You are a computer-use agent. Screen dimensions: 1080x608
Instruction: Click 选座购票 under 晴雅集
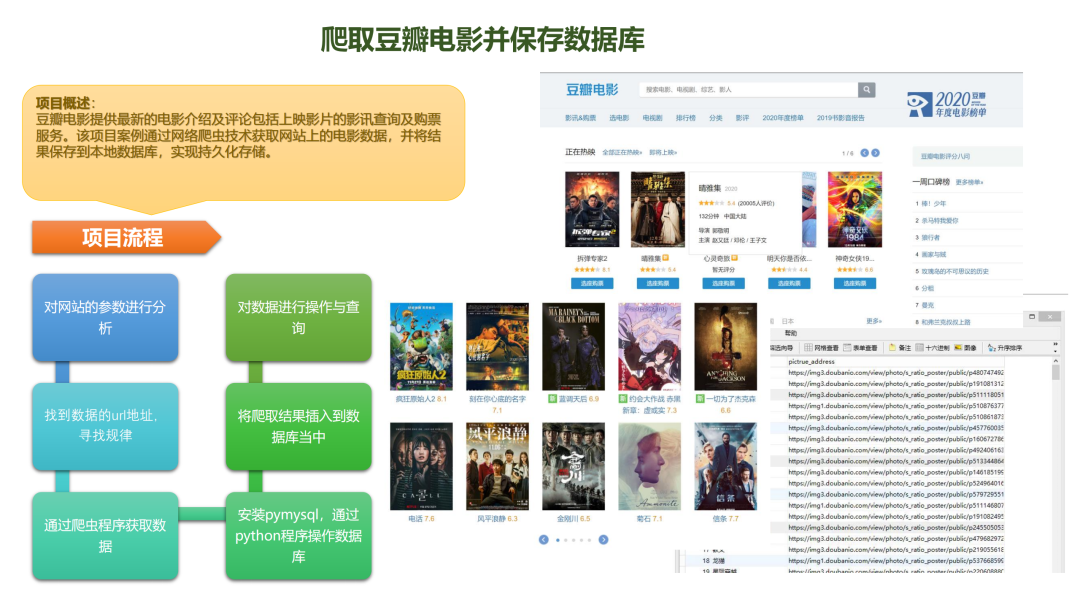coord(658,283)
